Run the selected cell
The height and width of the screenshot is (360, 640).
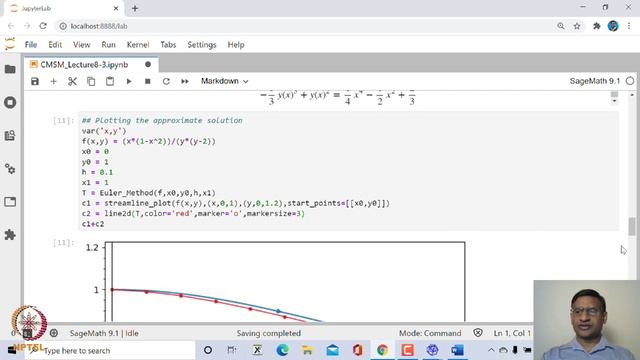129,81
